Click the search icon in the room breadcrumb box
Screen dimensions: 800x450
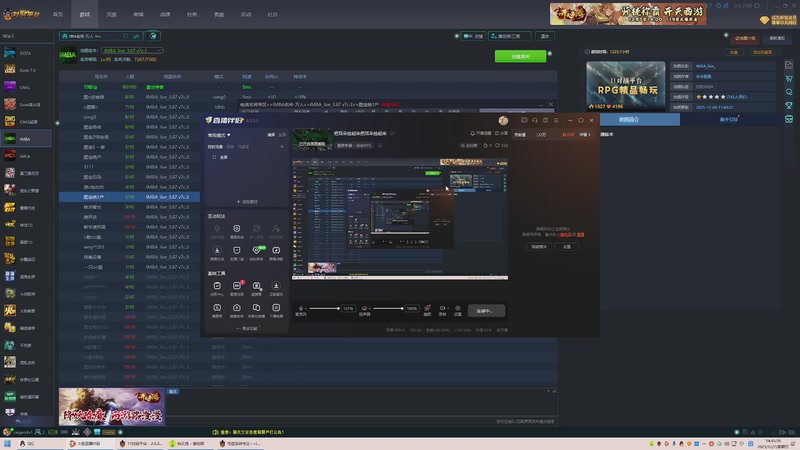coord(126,36)
